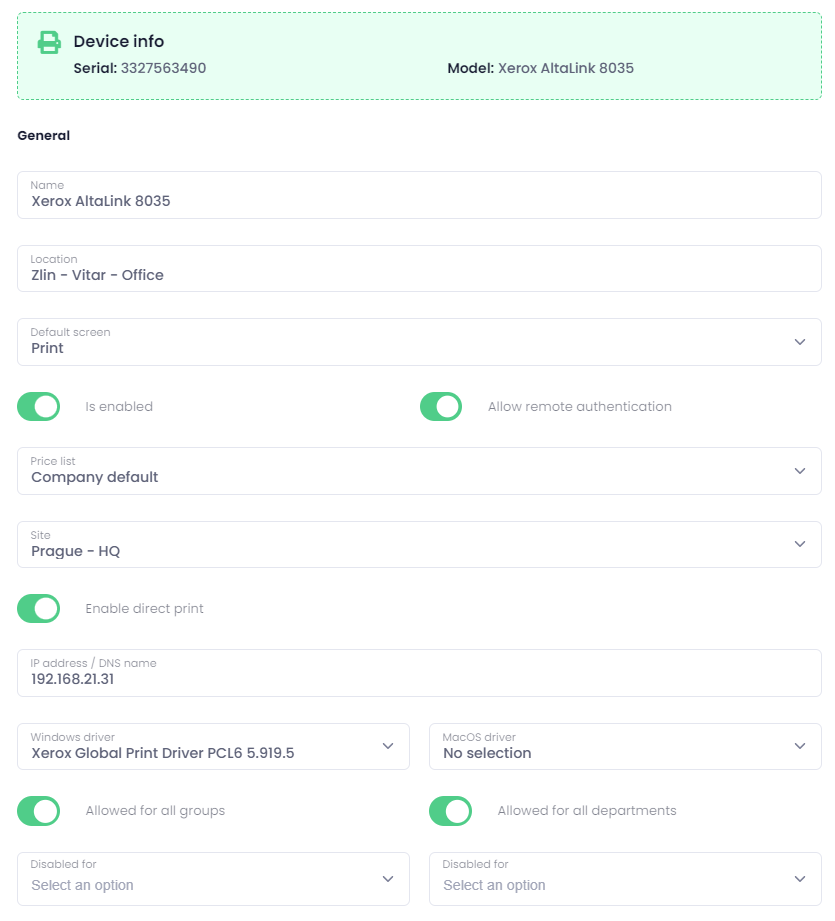The image size is (835, 921).
Task: Toggle the Is enabled switch
Action: [39, 406]
